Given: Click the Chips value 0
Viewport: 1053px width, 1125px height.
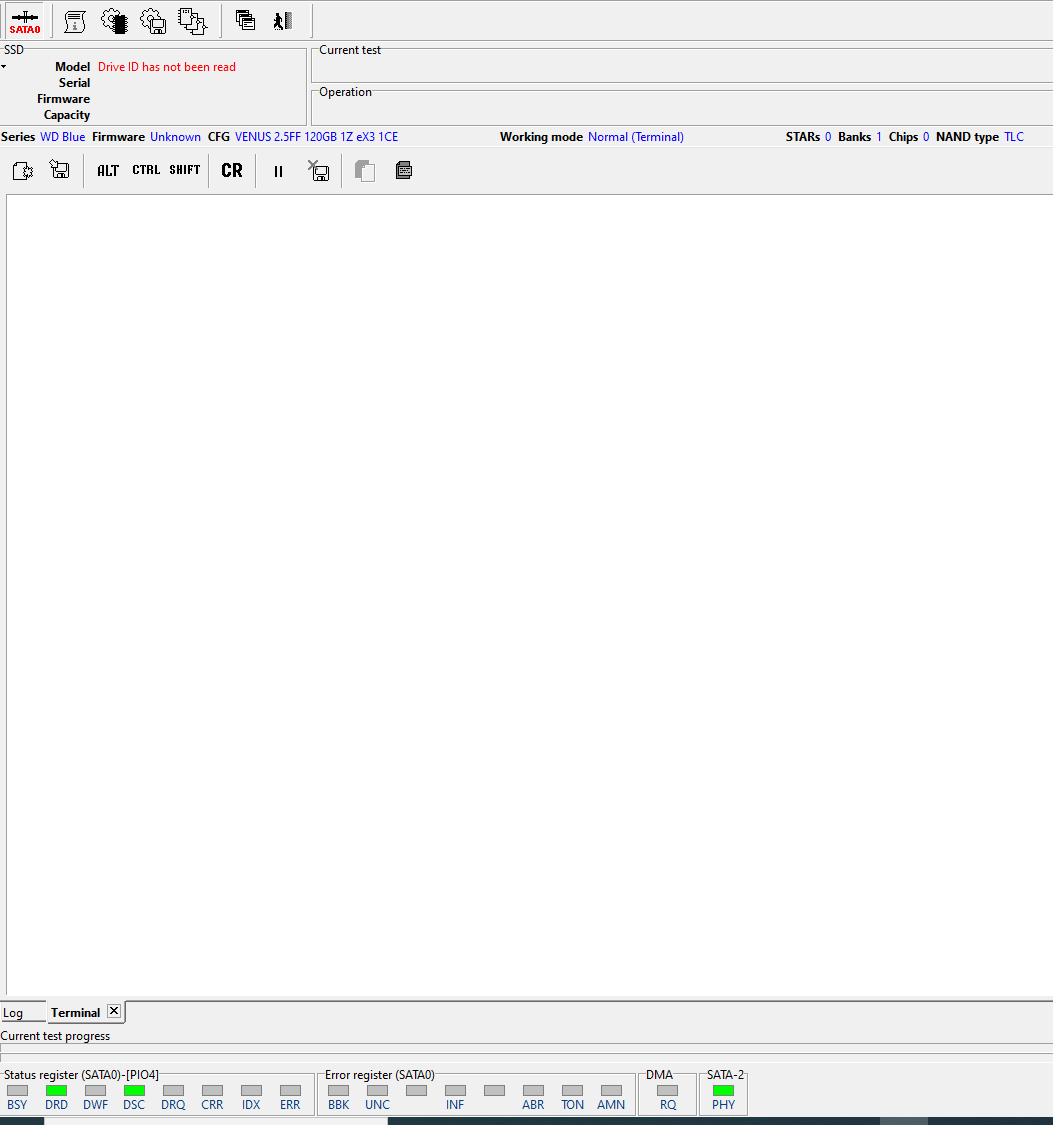Looking at the screenshot, I should pos(926,137).
